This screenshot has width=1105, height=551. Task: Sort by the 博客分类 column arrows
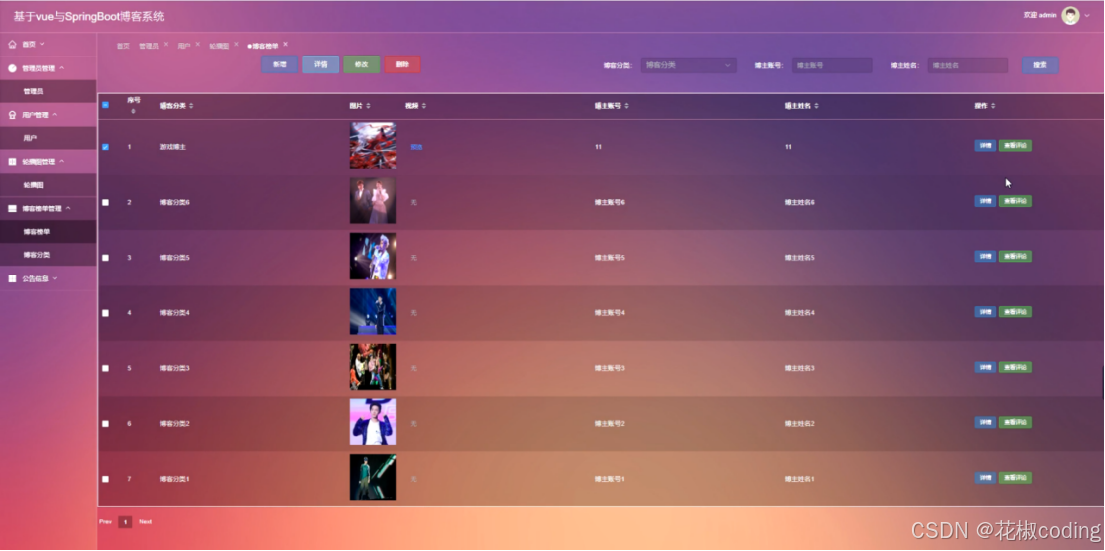point(191,106)
